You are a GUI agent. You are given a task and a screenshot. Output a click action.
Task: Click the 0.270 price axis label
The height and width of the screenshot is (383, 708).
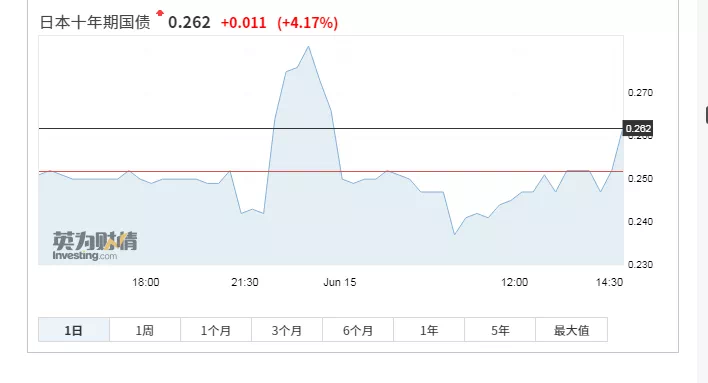point(640,93)
